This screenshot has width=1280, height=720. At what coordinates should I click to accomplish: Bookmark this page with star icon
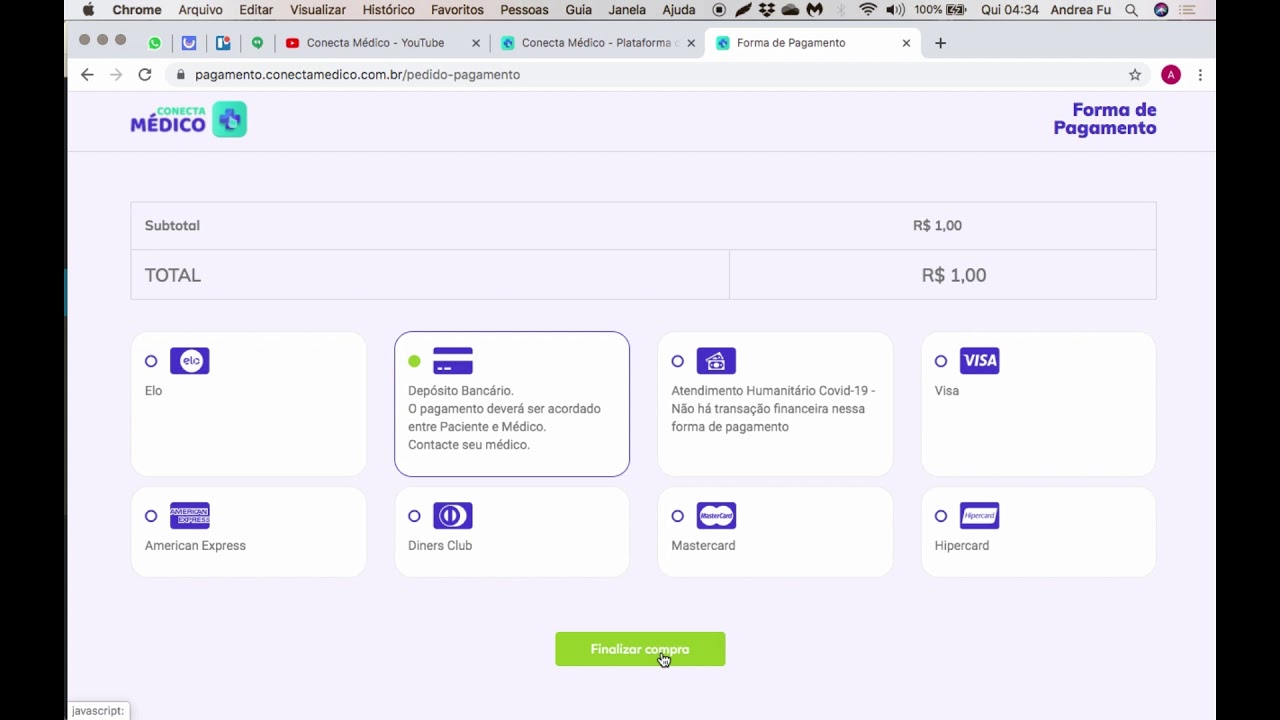tap(1135, 75)
